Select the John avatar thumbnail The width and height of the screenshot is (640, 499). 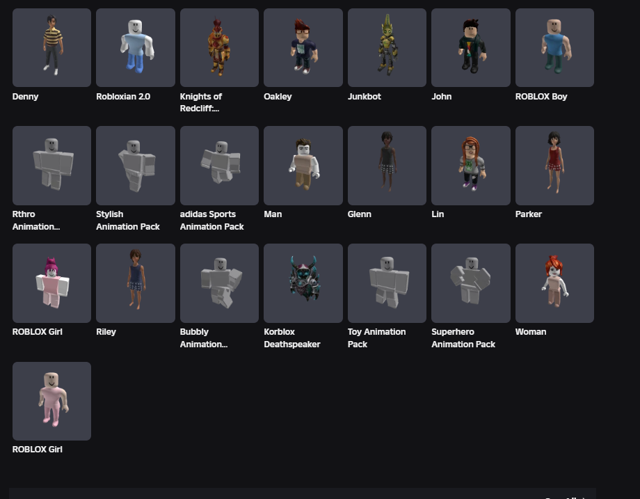coord(471,47)
